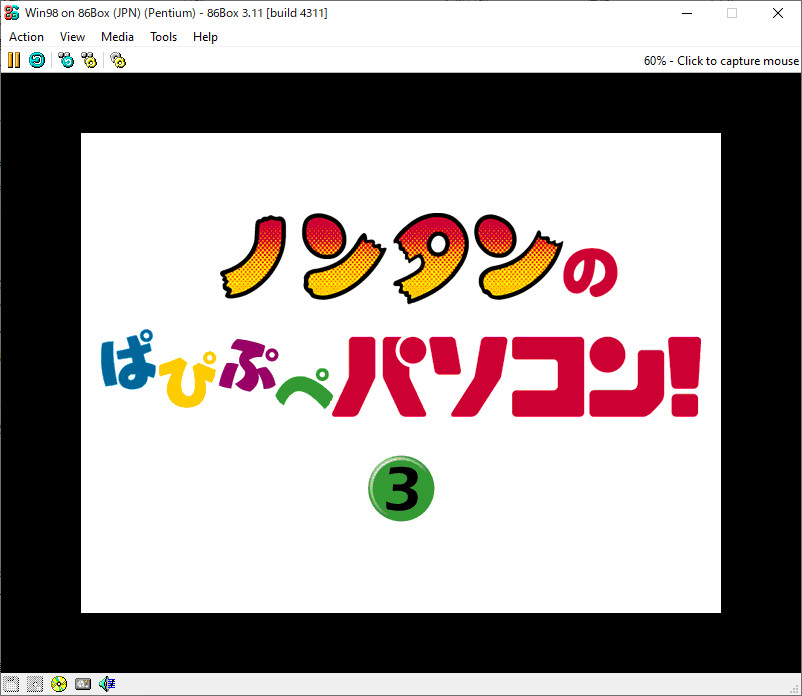This screenshot has height=696, width=802.
Task: Minimize the 86Box window
Action: 687,13
